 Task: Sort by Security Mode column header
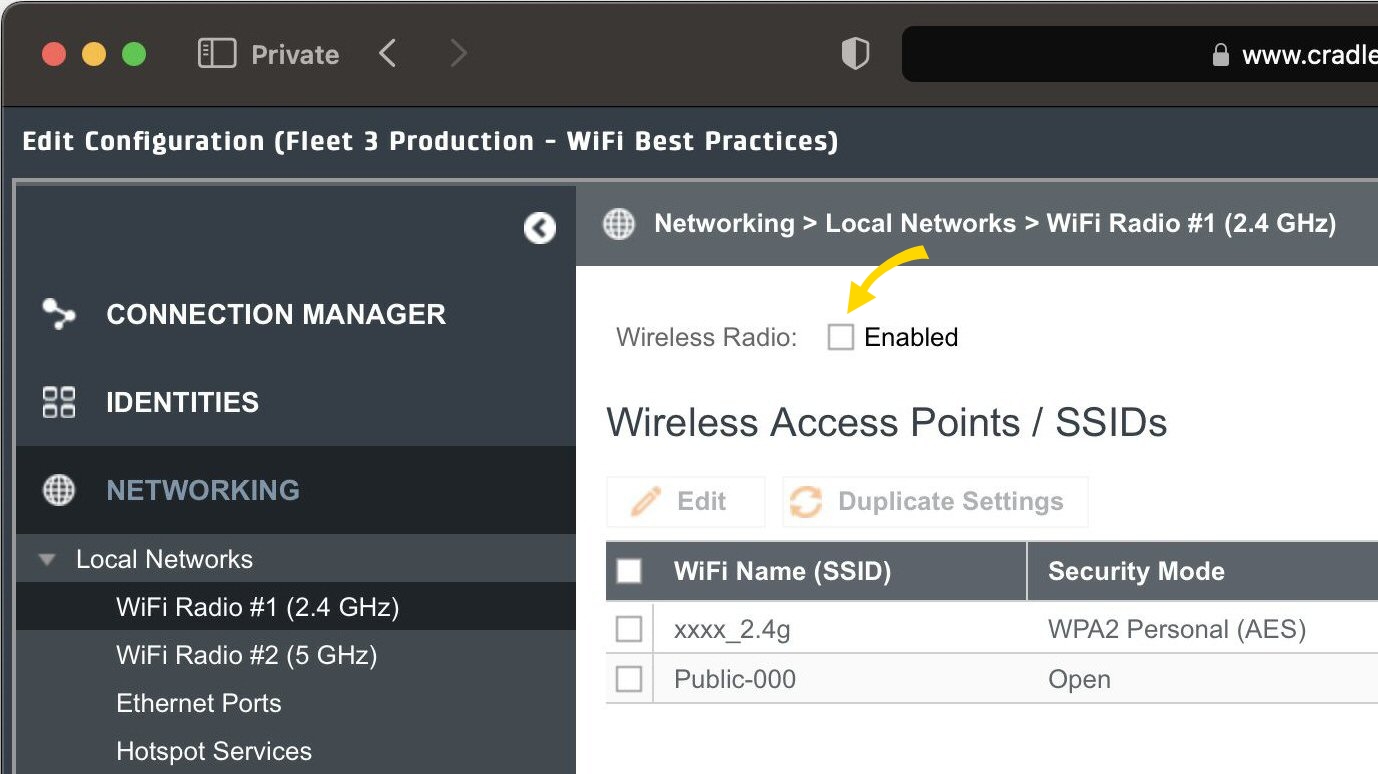click(x=1136, y=571)
